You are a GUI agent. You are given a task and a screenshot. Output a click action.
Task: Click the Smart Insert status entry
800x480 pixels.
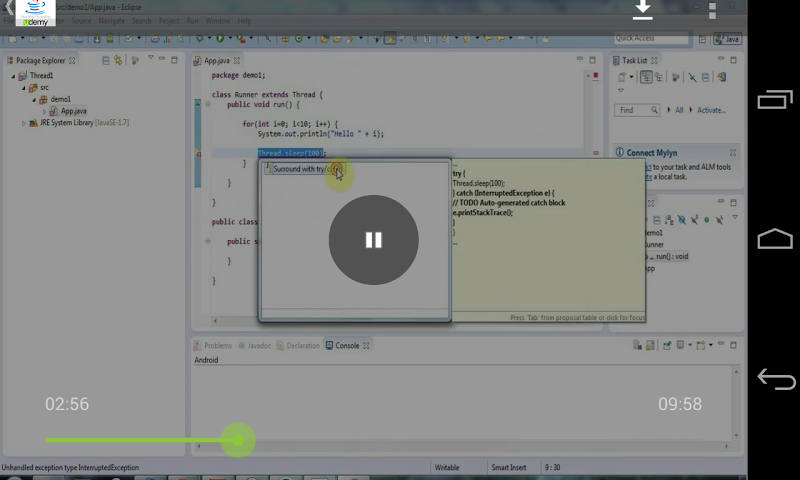[509, 467]
